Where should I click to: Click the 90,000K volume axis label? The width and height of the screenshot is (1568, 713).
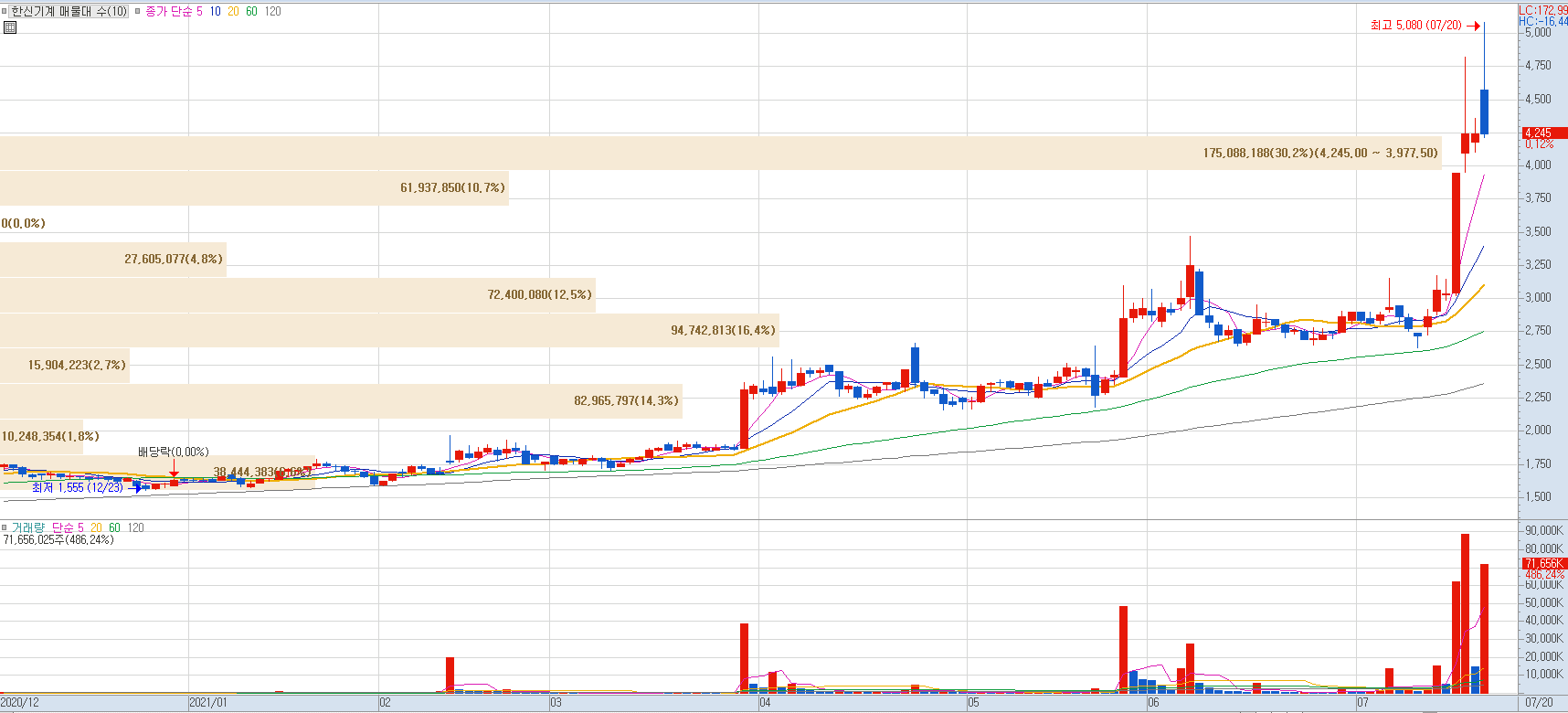pyautogui.click(x=1544, y=531)
